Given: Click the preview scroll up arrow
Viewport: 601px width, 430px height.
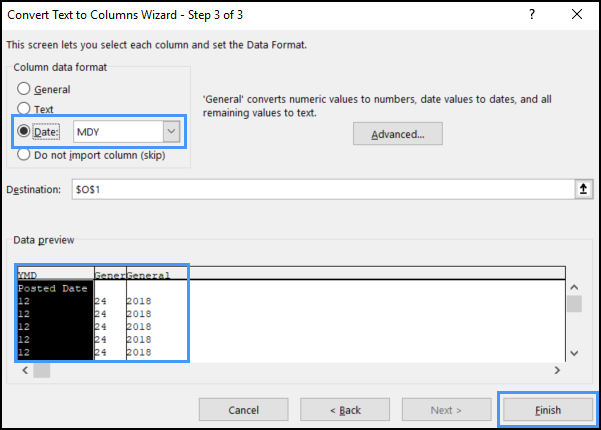Looking at the screenshot, I should pos(574,287).
